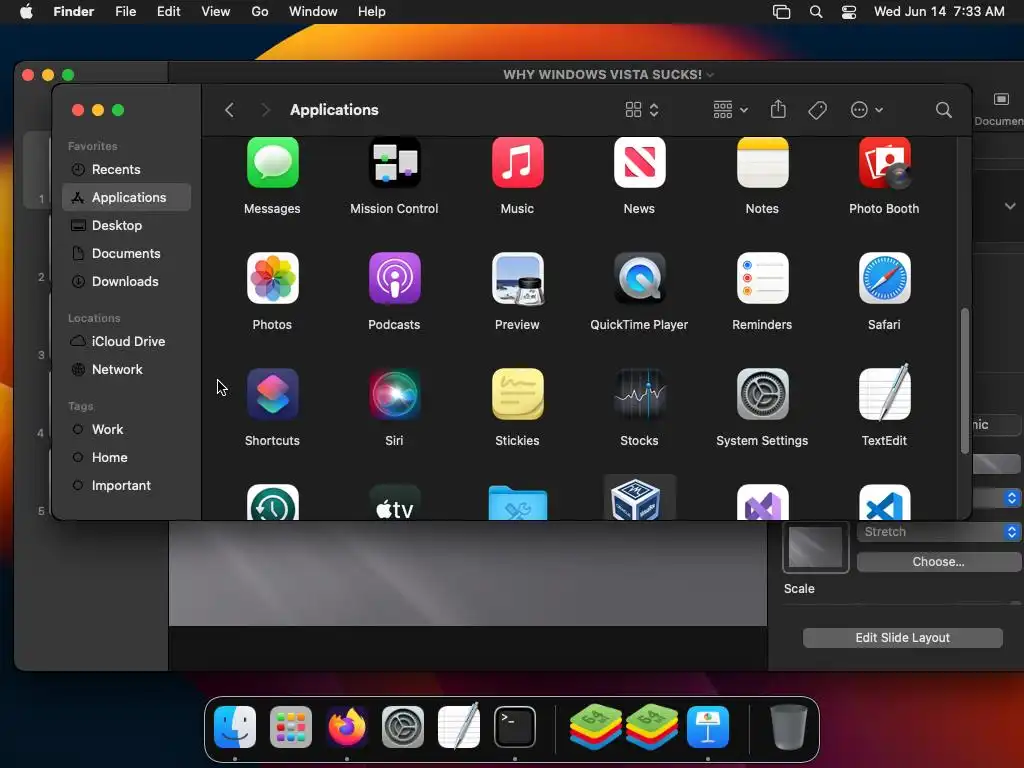Select the Safari app icon
The height and width of the screenshot is (768, 1024).
884,278
